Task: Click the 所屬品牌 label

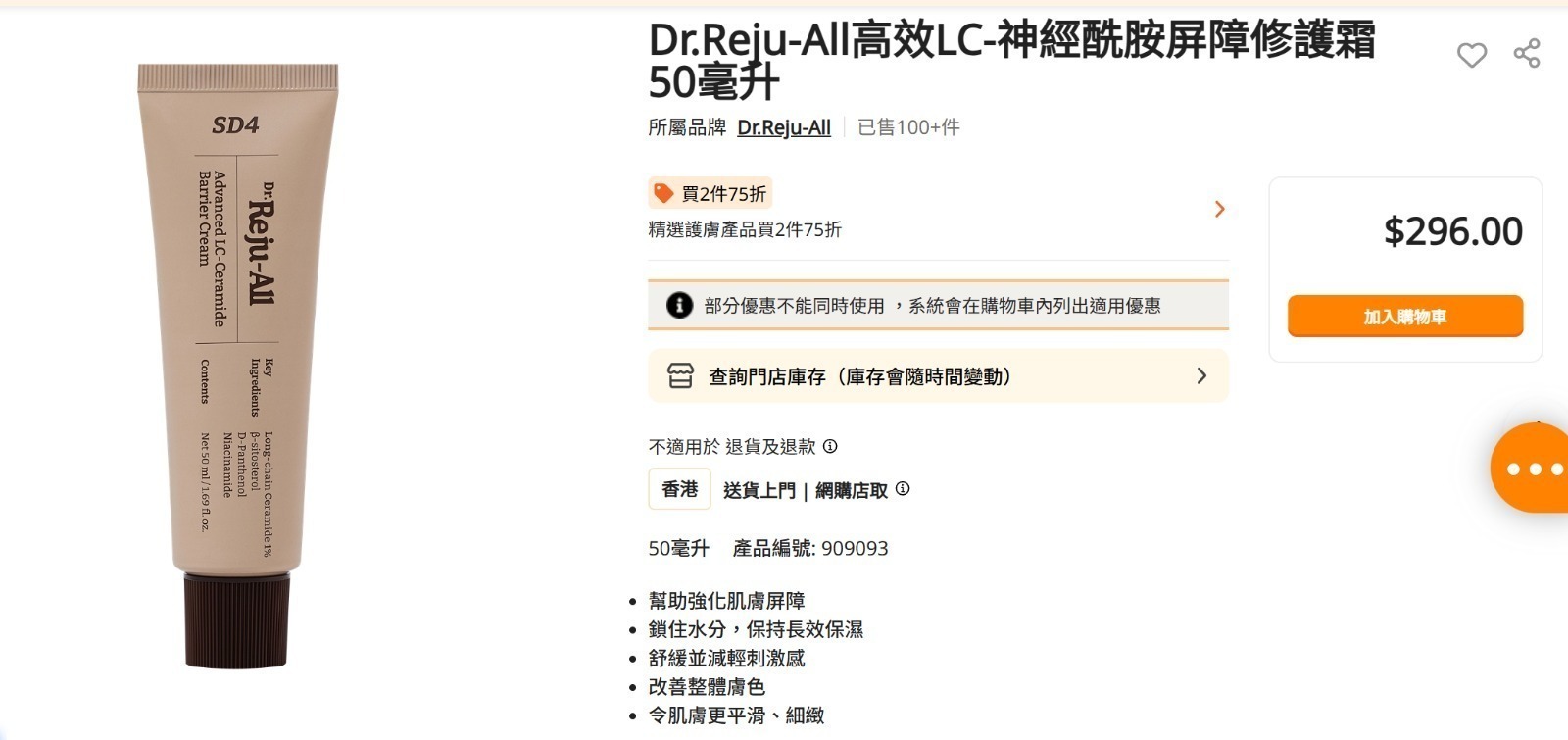Action: pyautogui.click(x=687, y=127)
